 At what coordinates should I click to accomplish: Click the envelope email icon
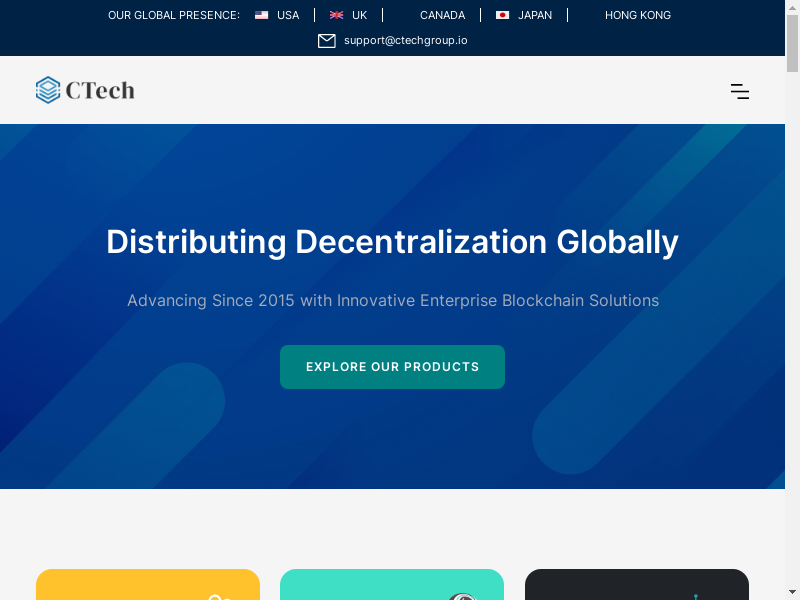(x=327, y=41)
